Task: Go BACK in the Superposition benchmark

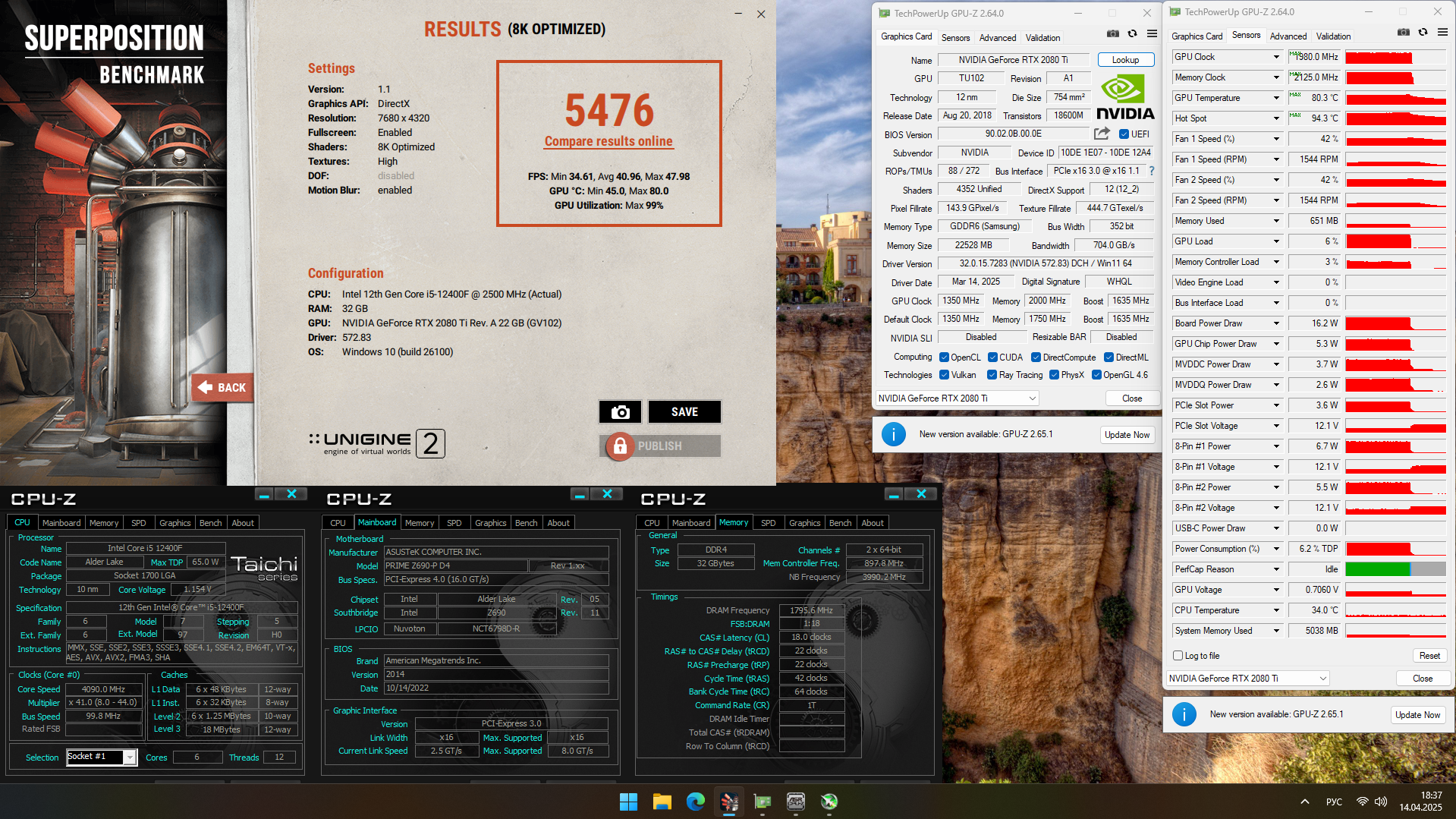Action: pos(222,388)
